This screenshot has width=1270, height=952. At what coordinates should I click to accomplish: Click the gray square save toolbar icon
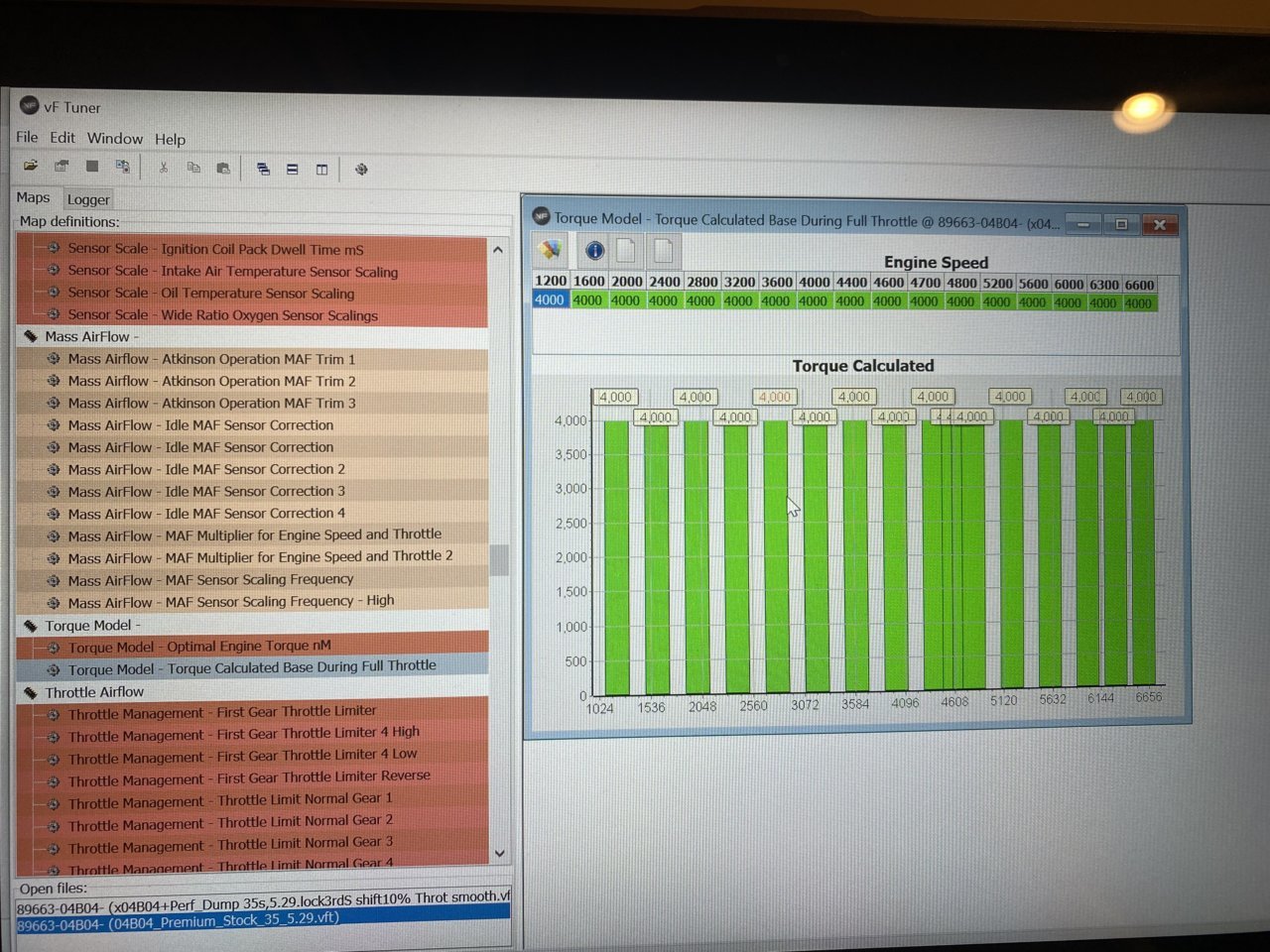(92, 167)
